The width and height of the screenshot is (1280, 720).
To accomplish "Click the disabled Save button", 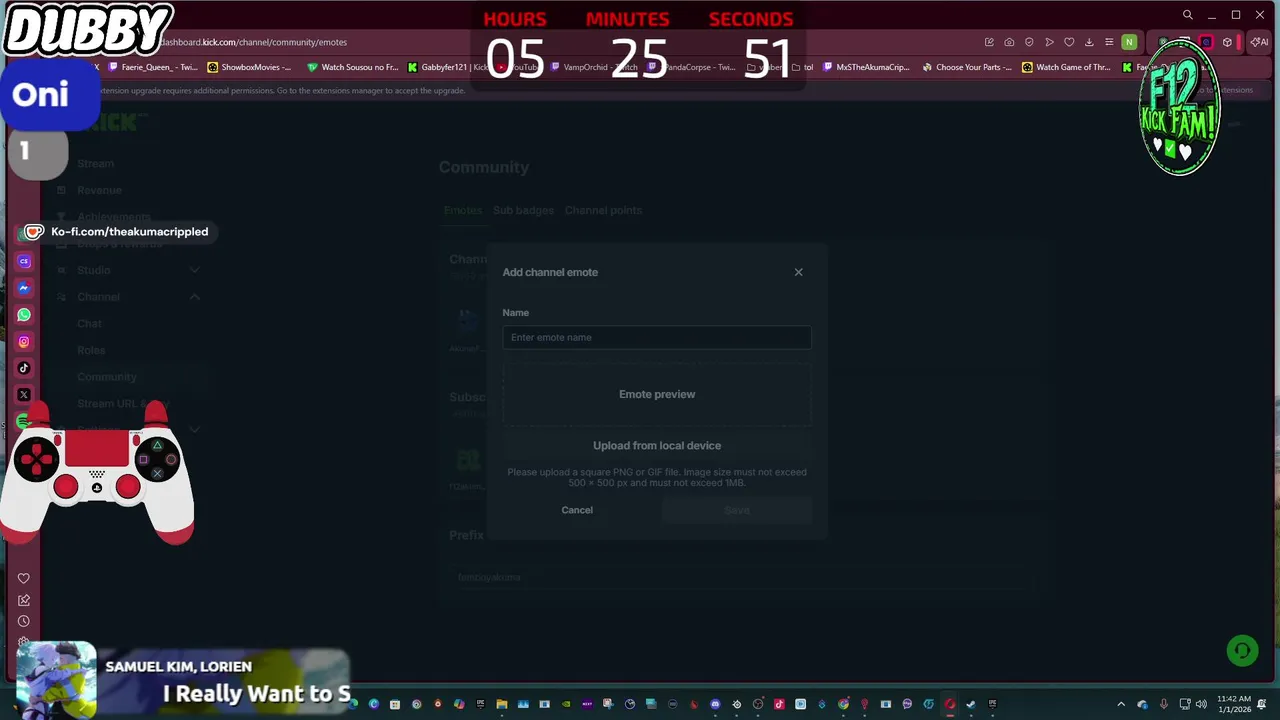I will (737, 510).
